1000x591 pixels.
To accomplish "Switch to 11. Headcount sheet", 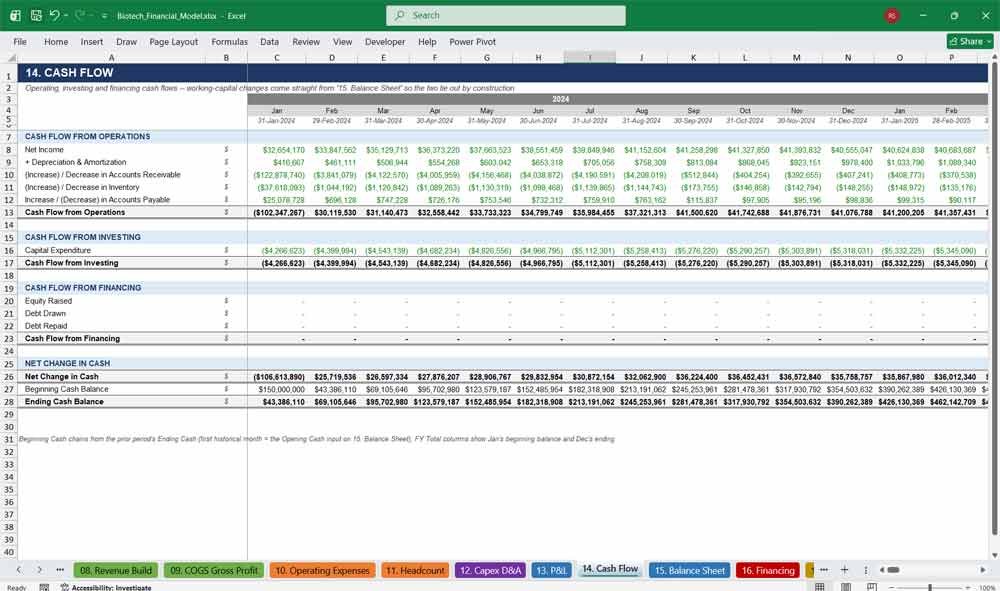I will pos(415,570).
